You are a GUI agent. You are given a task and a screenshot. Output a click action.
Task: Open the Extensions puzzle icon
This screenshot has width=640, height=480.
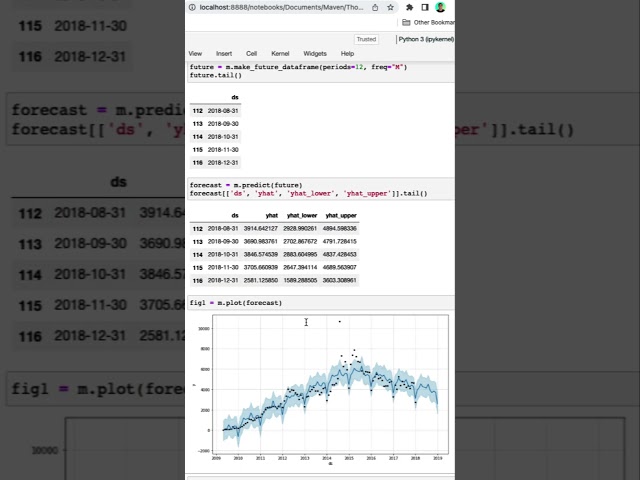click(409, 7)
